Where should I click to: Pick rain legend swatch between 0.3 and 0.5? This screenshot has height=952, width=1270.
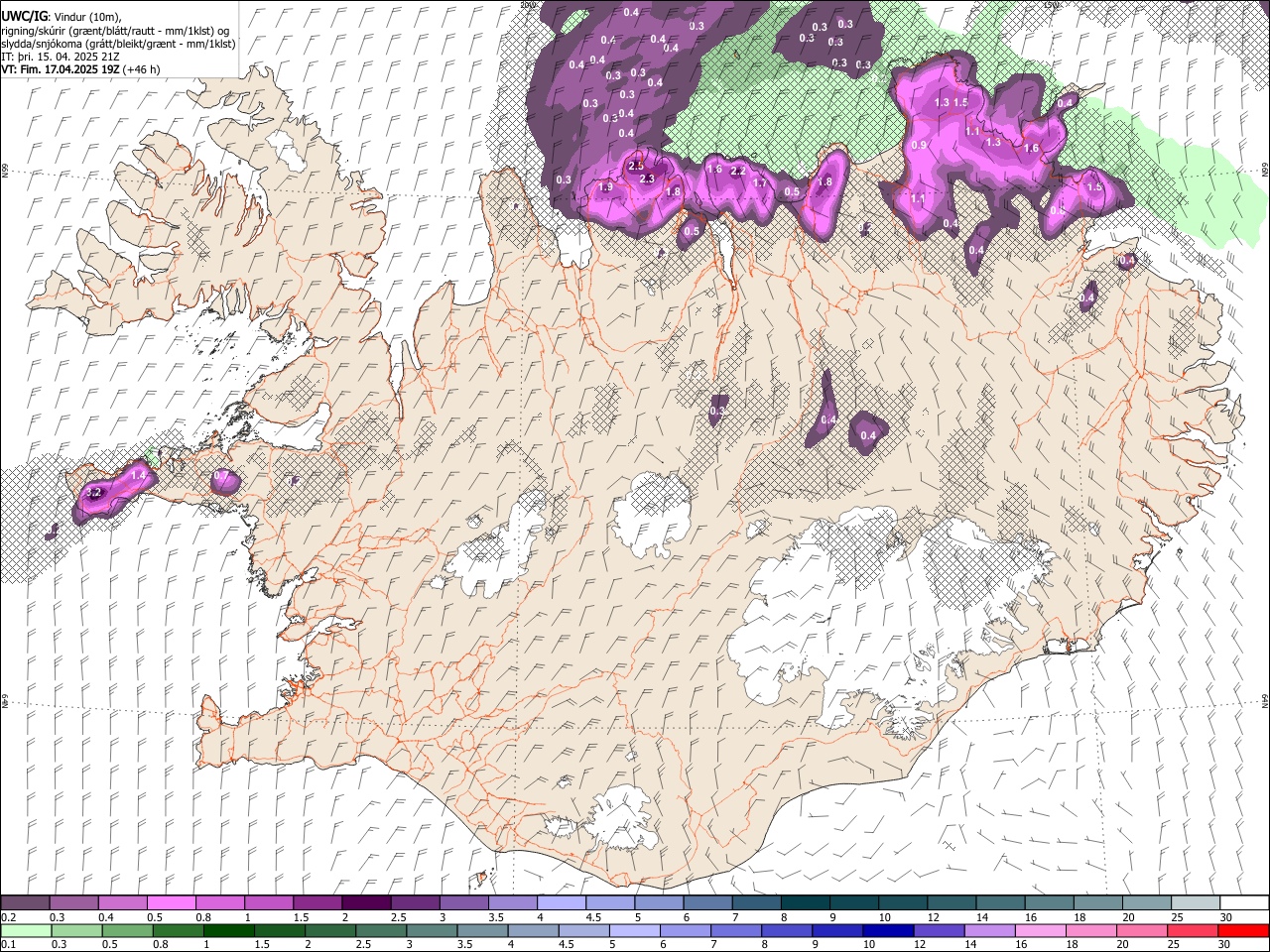76,931
